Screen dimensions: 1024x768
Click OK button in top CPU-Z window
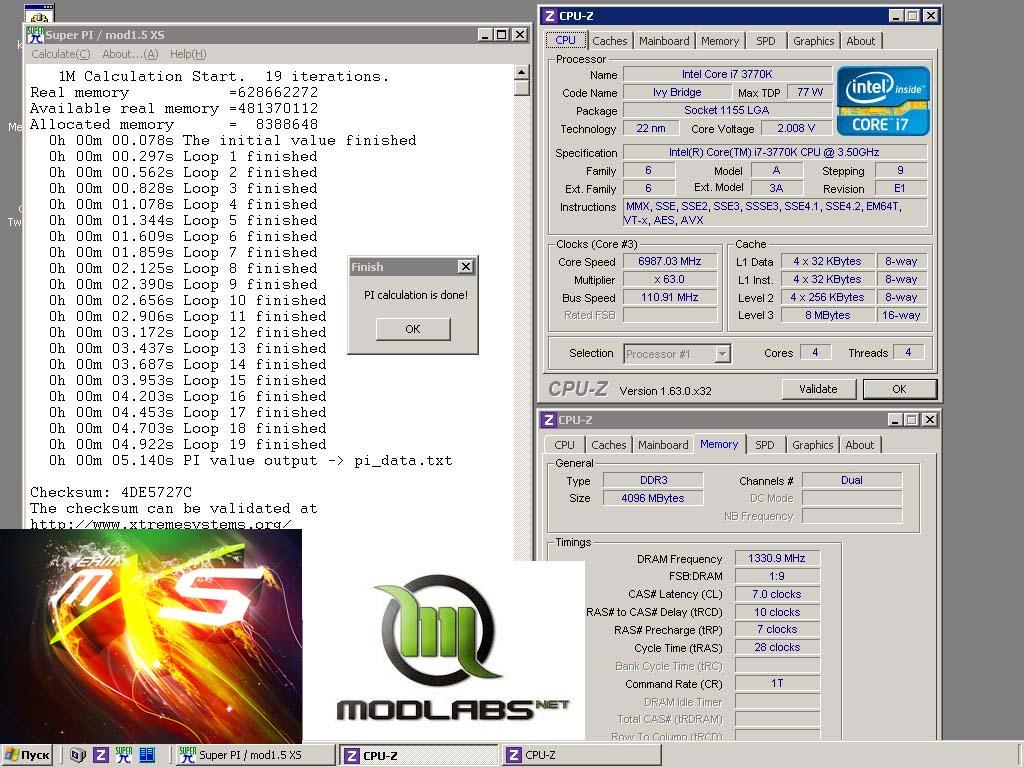pos(899,389)
